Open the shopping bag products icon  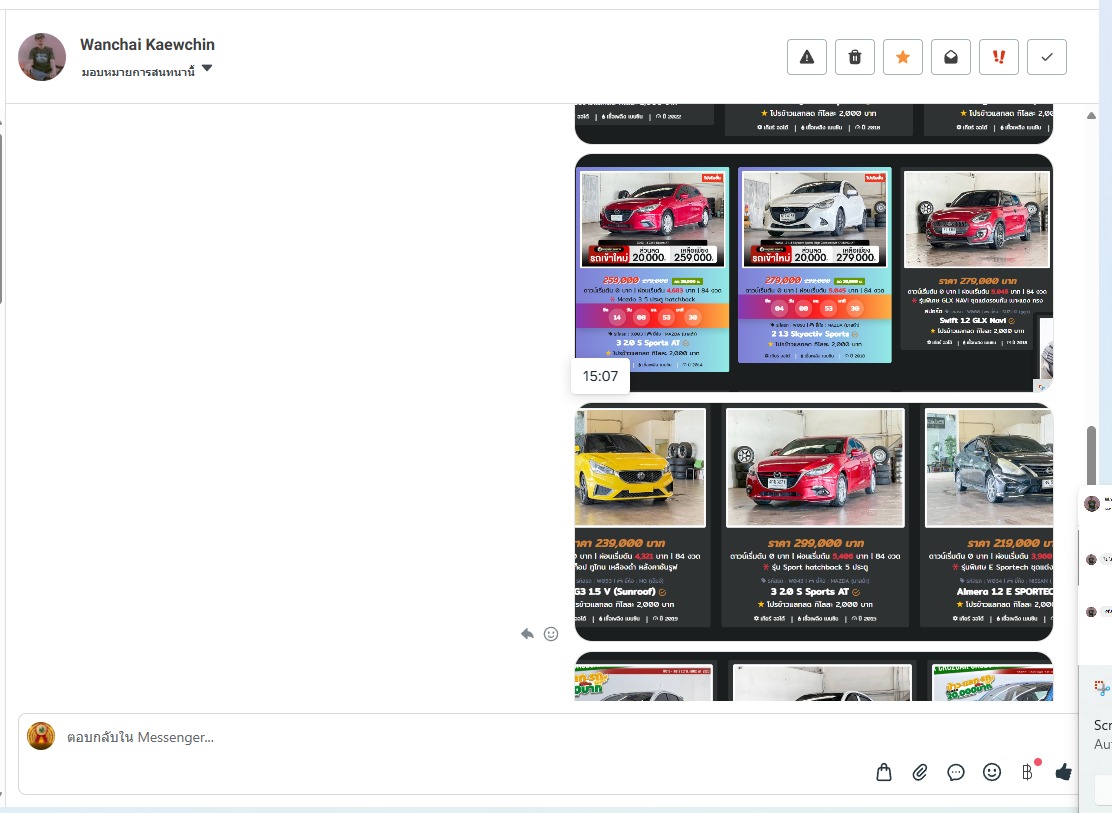[x=884, y=772]
